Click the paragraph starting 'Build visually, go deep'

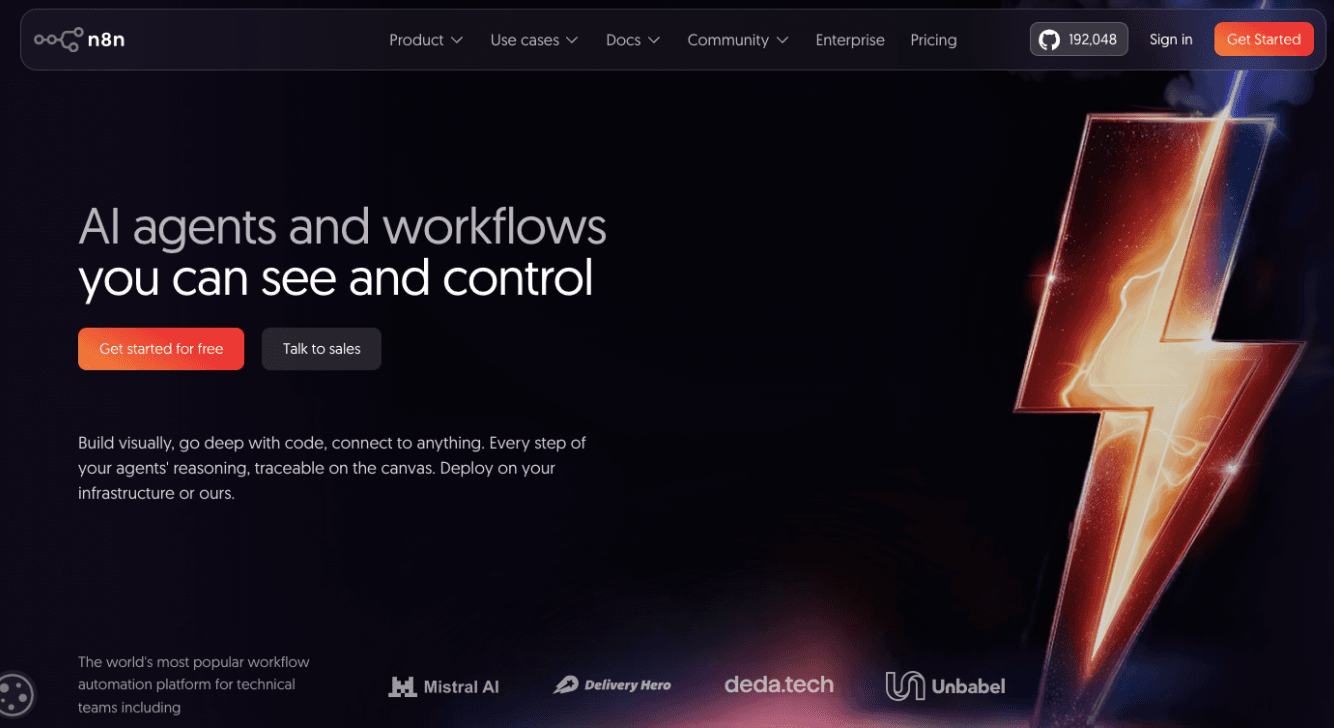click(332, 468)
